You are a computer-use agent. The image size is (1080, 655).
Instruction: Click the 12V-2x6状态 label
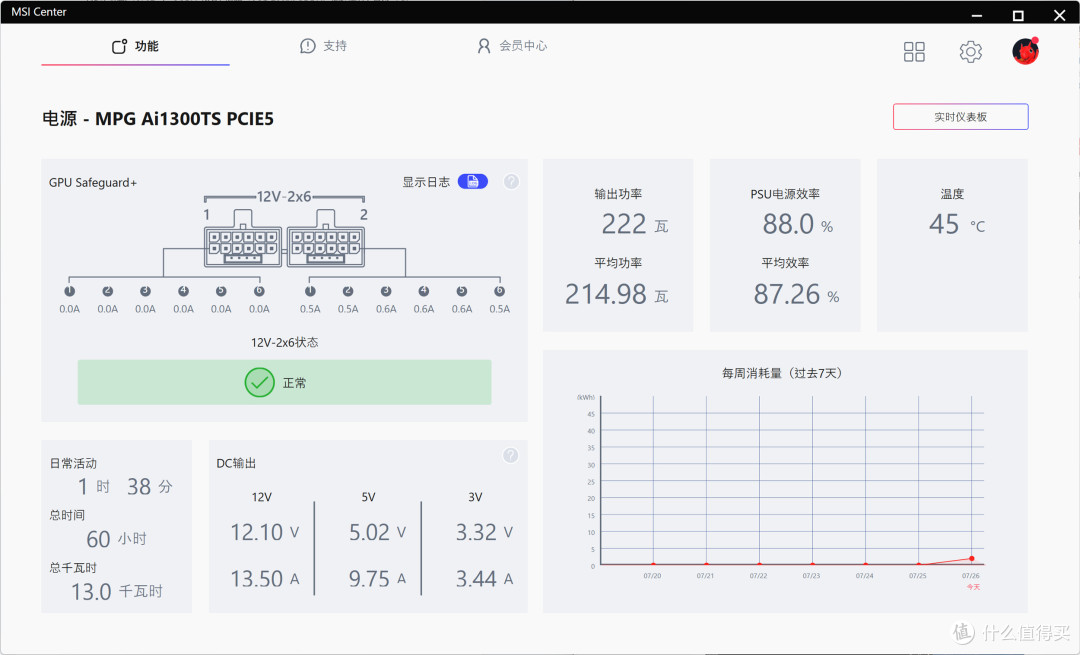click(284, 342)
